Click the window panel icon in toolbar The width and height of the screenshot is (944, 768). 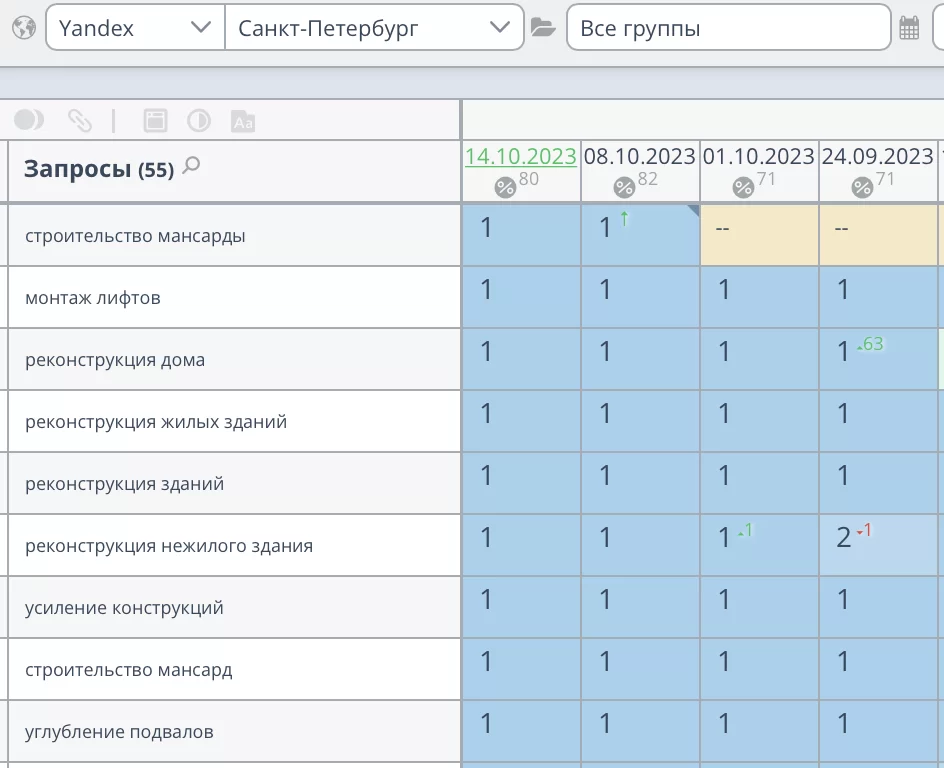(155, 121)
